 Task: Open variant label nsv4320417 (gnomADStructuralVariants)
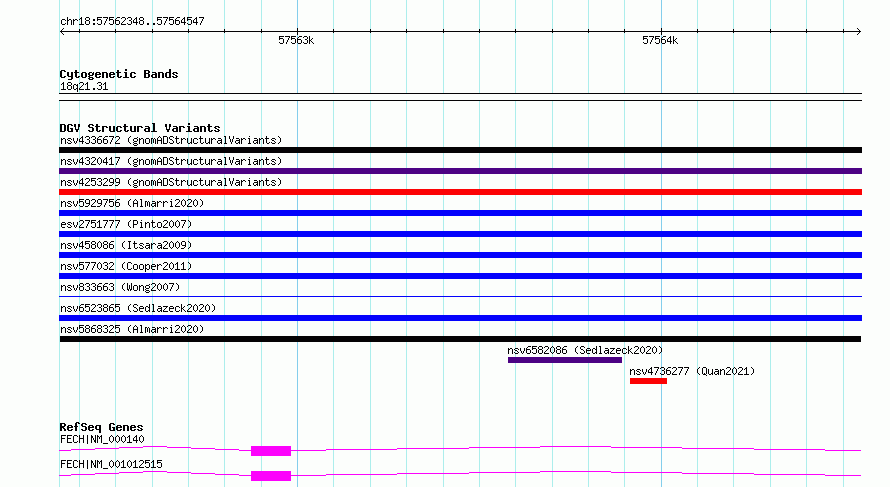tap(171, 161)
